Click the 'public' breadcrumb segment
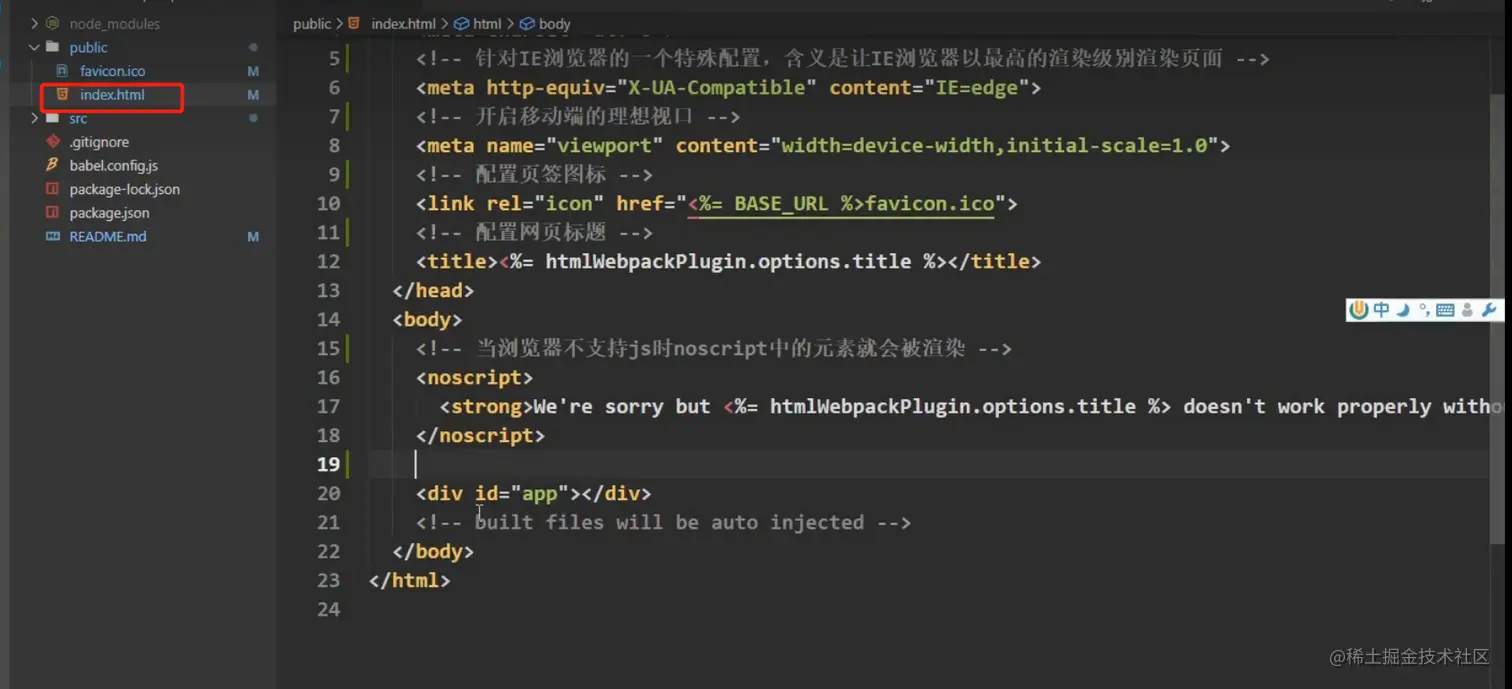The width and height of the screenshot is (1512, 689). click(x=312, y=24)
